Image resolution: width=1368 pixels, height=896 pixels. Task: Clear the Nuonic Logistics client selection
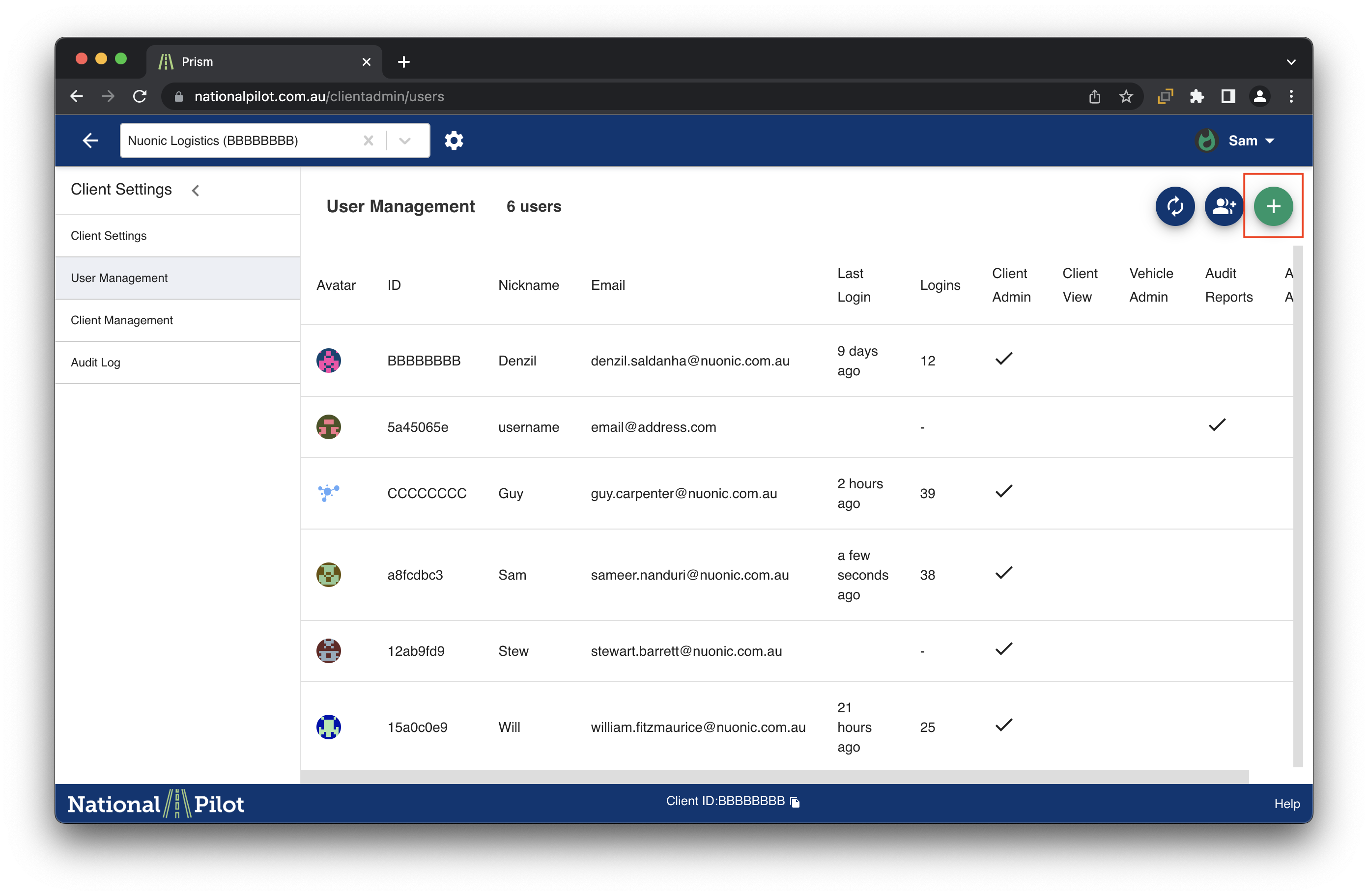369,140
